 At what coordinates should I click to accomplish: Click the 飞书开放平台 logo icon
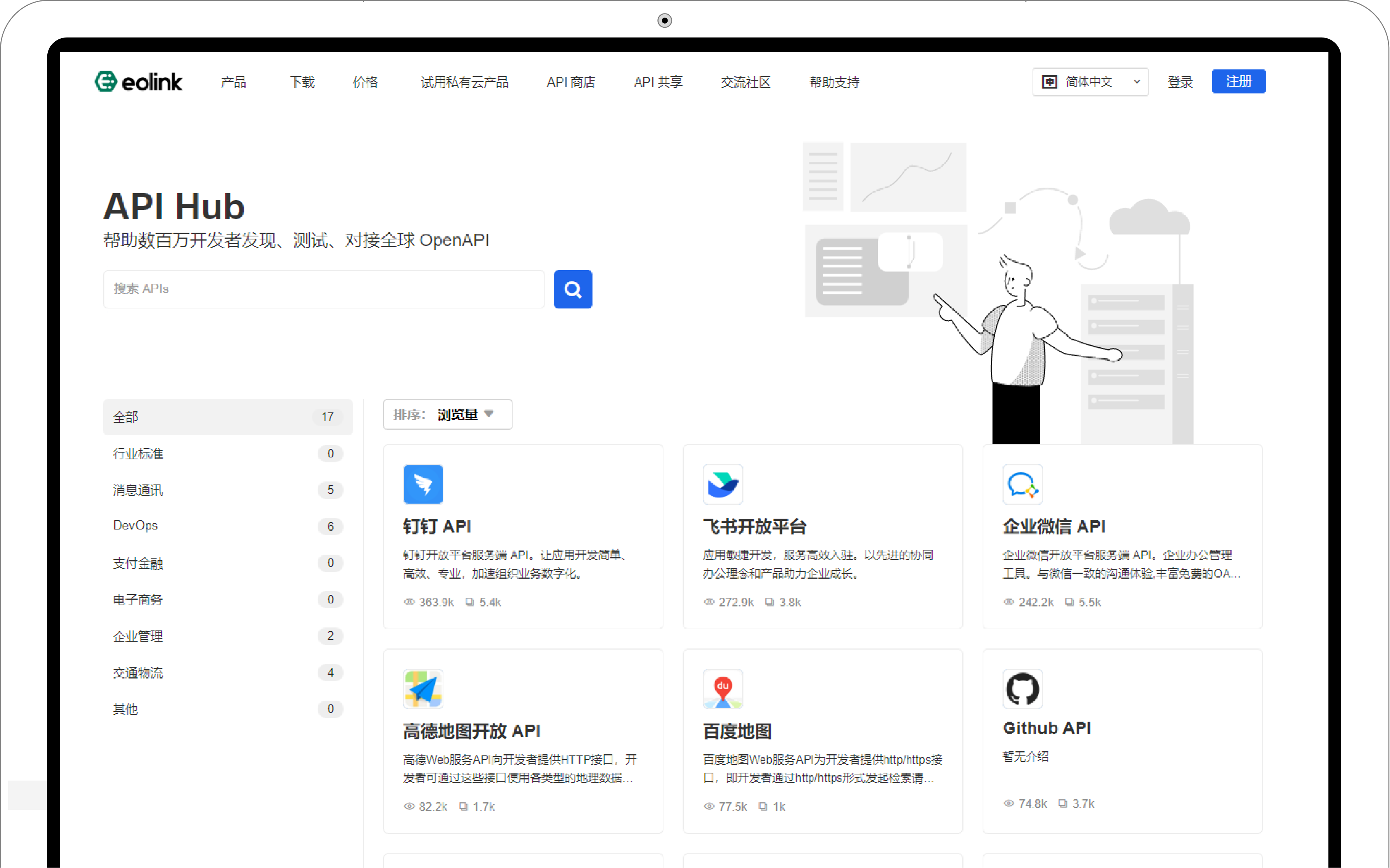coord(722,484)
